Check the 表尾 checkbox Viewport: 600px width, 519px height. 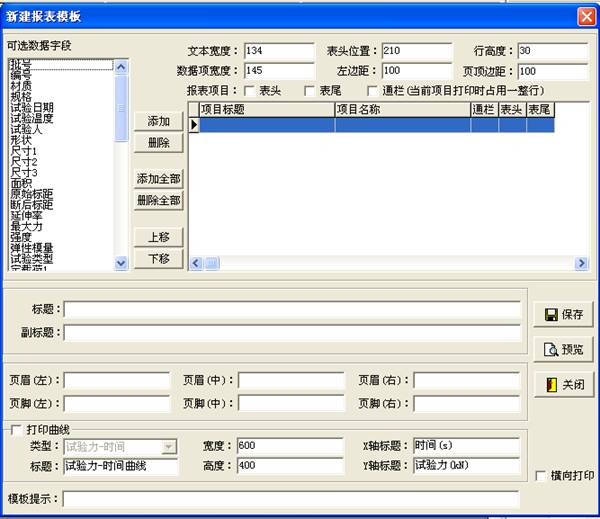point(309,91)
